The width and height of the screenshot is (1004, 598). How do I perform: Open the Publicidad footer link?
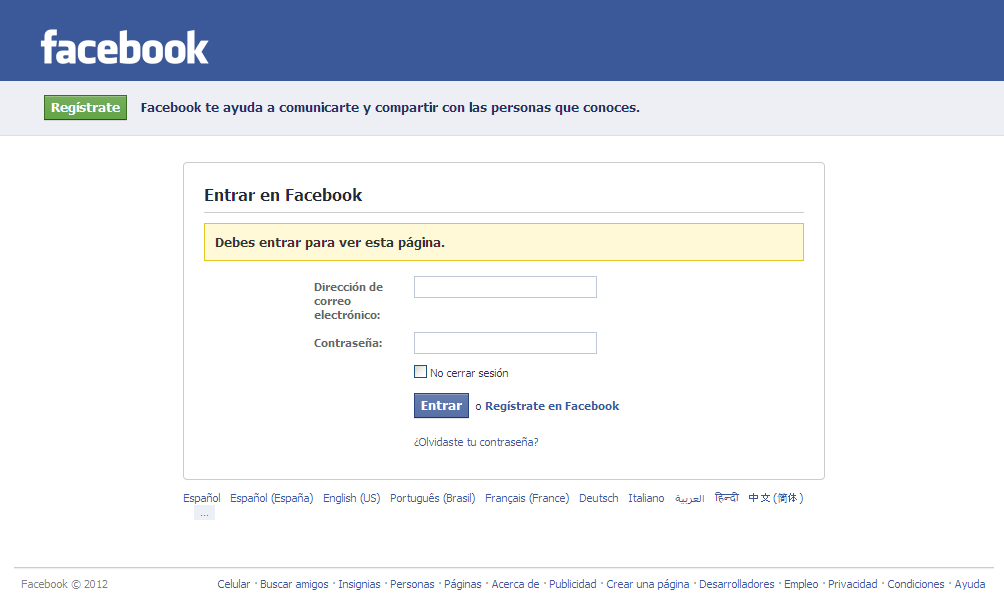click(572, 584)
